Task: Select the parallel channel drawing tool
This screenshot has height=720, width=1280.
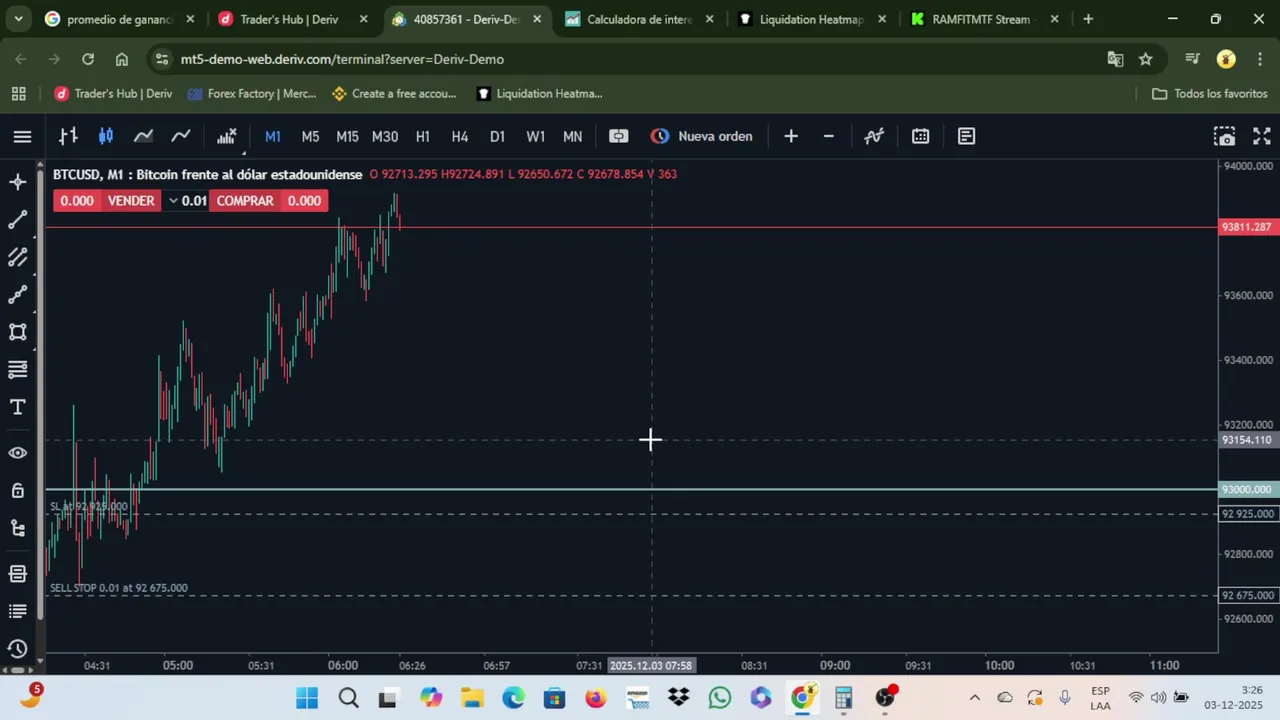Action: pos(18,257)
